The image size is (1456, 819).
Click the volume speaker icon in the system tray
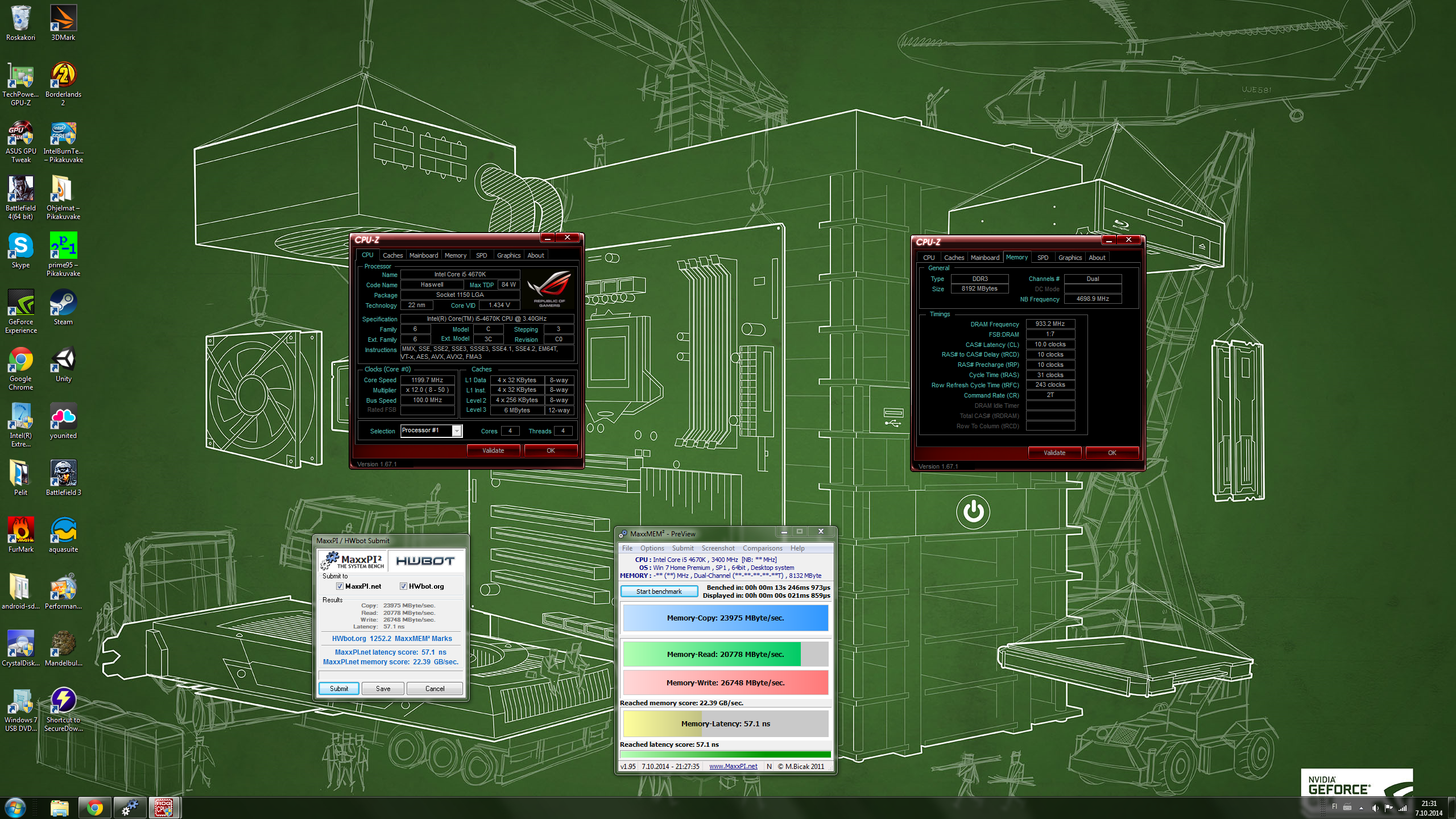click(1375, 808)
